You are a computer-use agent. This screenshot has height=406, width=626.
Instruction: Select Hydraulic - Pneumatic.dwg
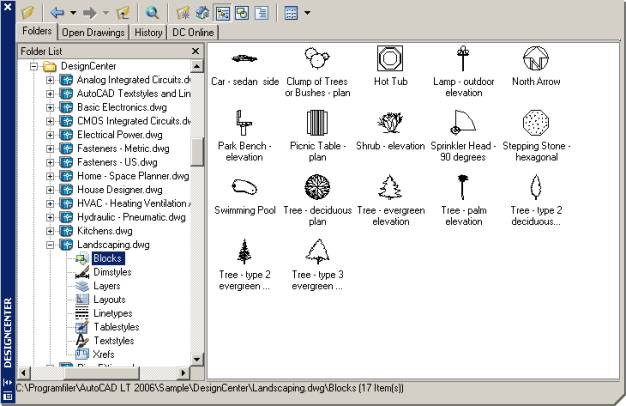tap(131, 217)
